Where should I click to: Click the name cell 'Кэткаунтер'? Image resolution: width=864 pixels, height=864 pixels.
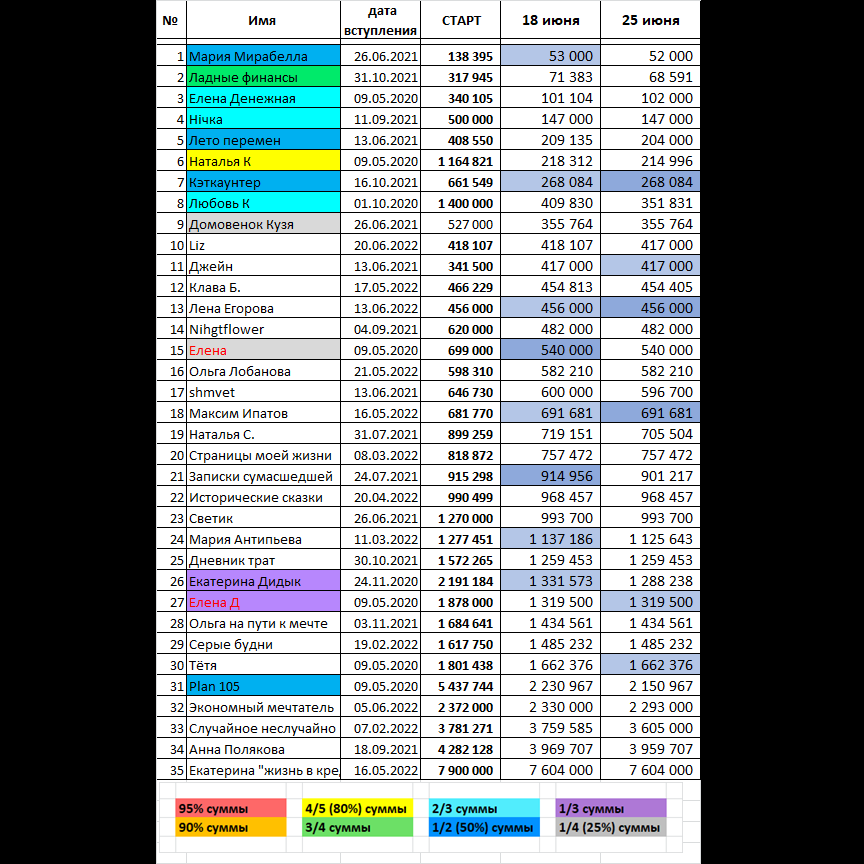click(x=263, y=182)
